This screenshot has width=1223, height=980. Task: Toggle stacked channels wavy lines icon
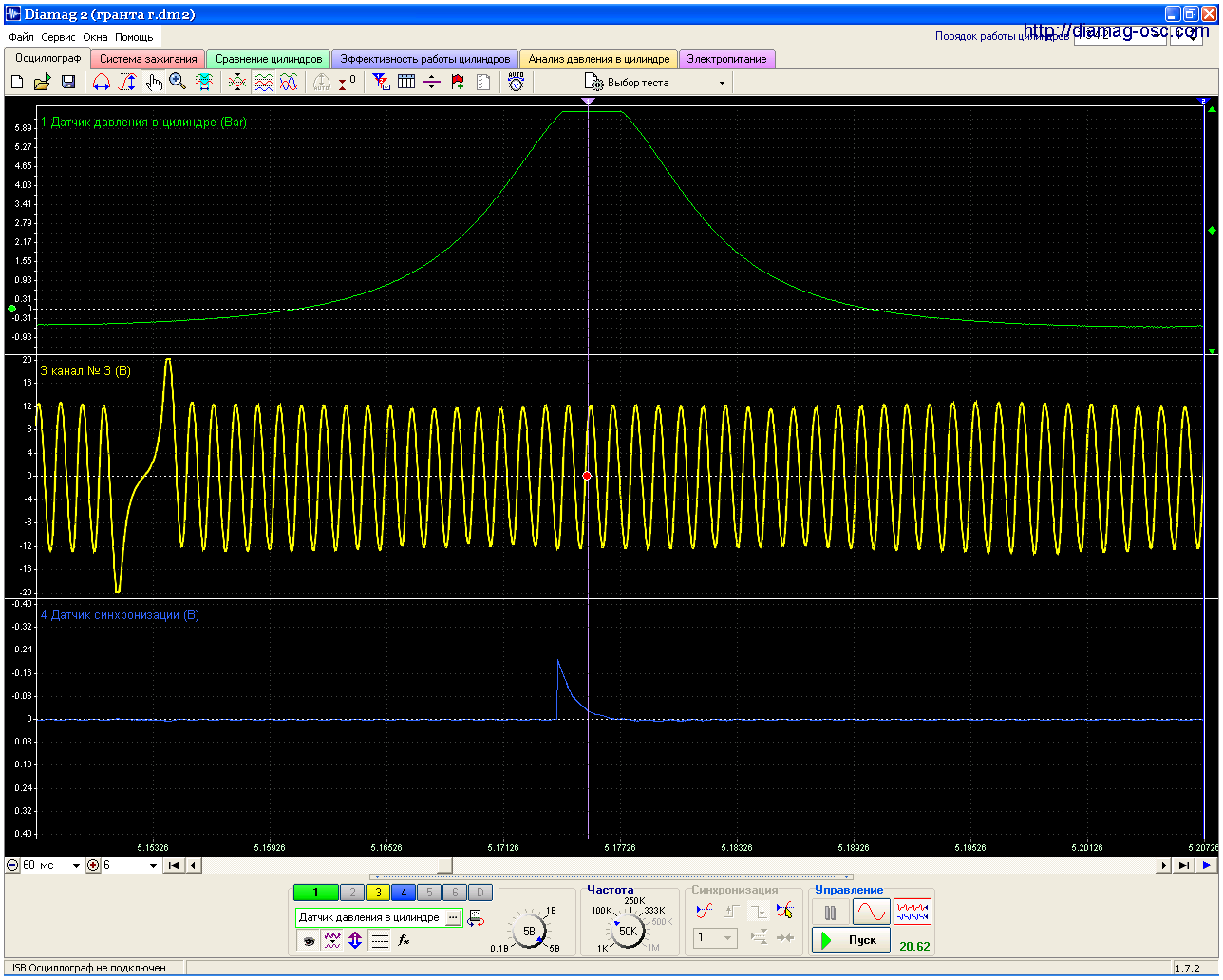click(264, 83)
